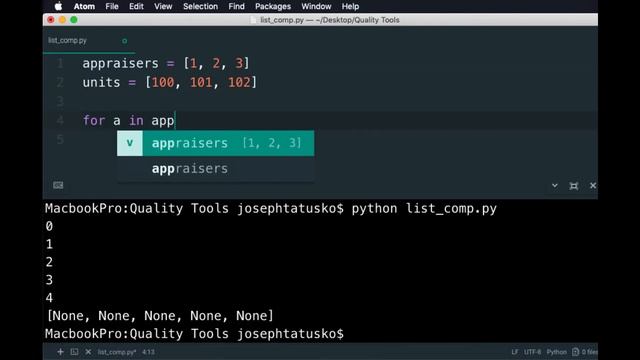This screenshot has height=360, width=640.
Task: Click line number 1 in gutter
Action: coord(60,63)
